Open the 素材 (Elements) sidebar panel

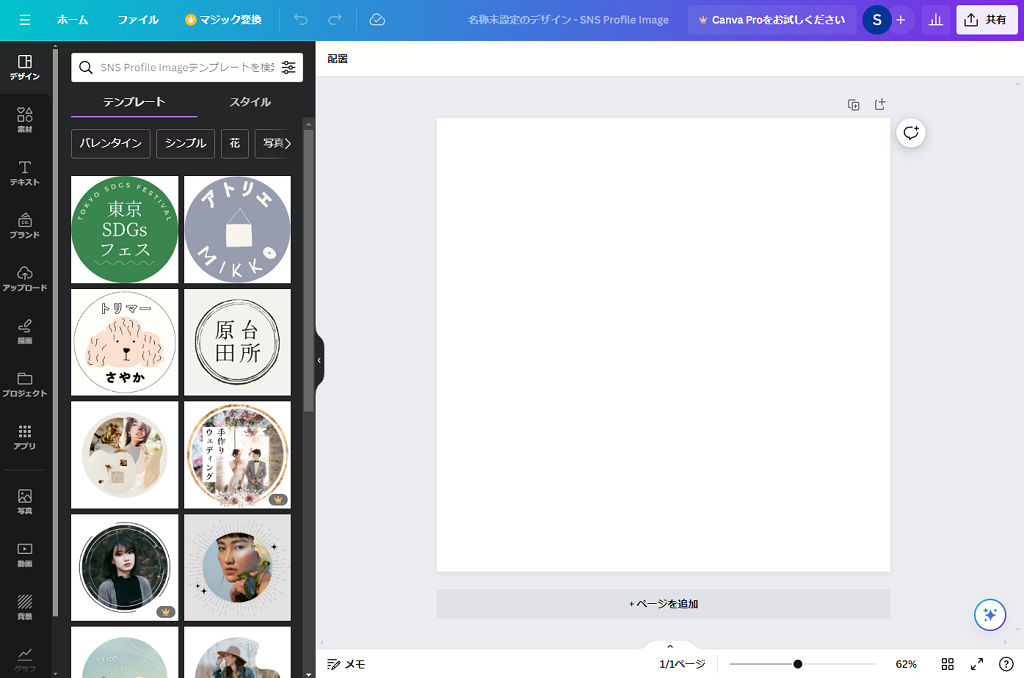(25, 120)
